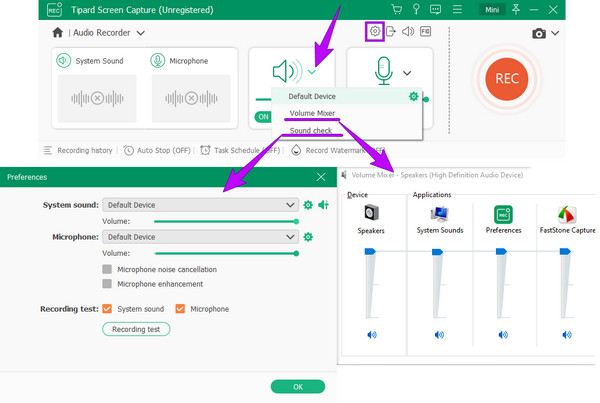Take a screenshot with the camera icon
Screen dimensions: 600x403
click(x=539, y=33)
